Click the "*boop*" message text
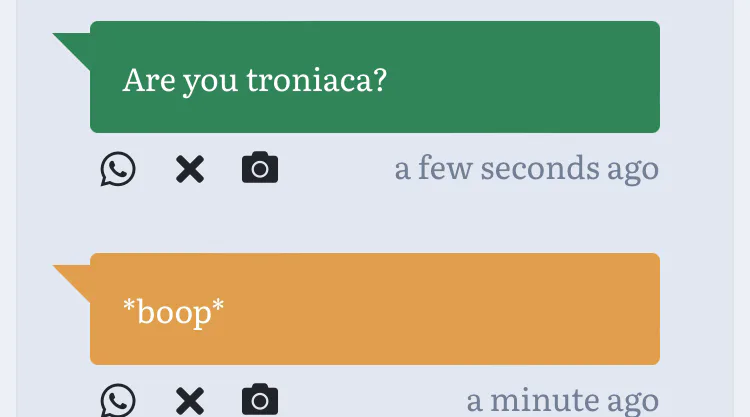The image size is (750, 417). pos(173,312)
